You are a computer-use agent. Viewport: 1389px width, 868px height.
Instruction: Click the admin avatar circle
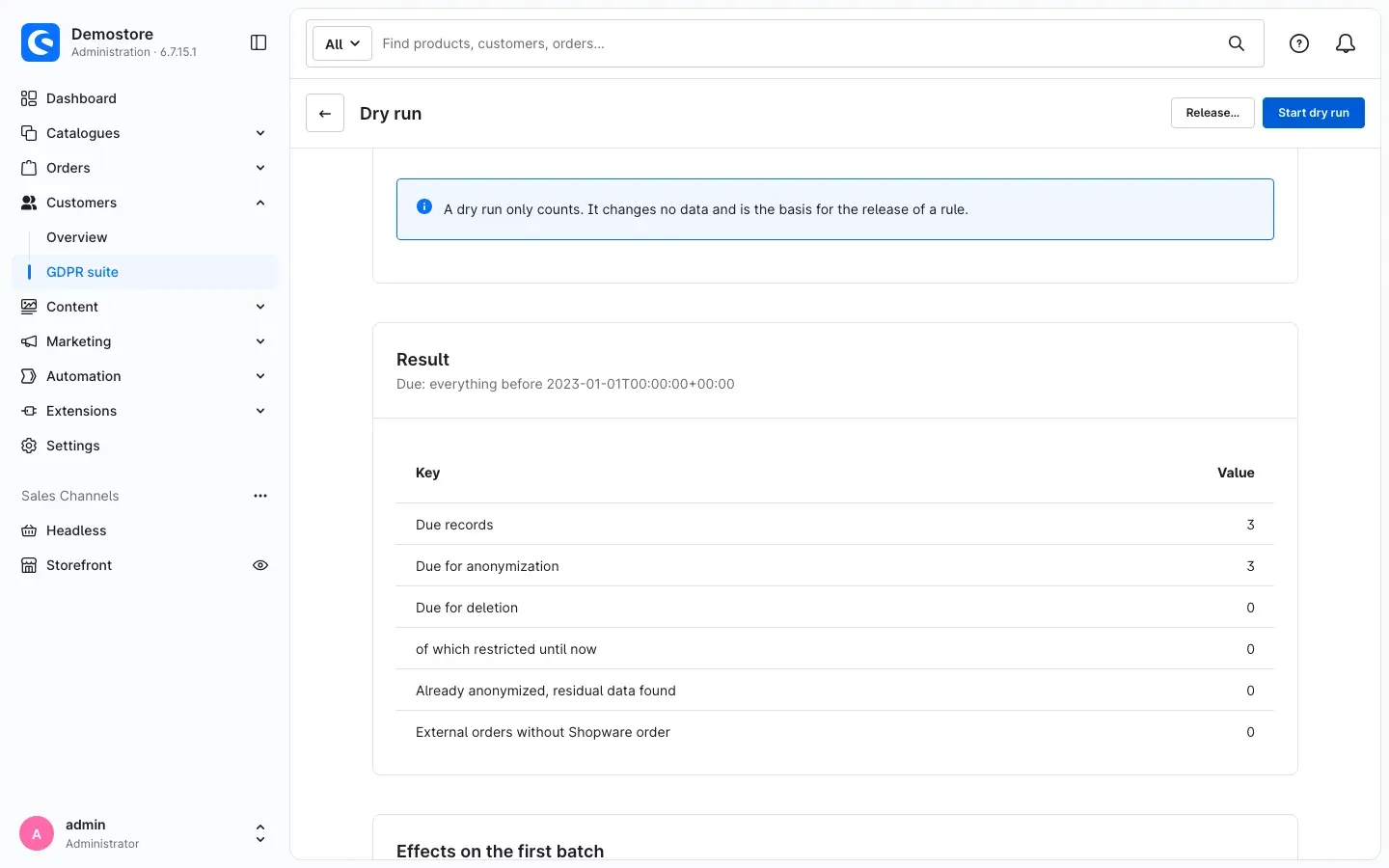click(x=37, y=833)
